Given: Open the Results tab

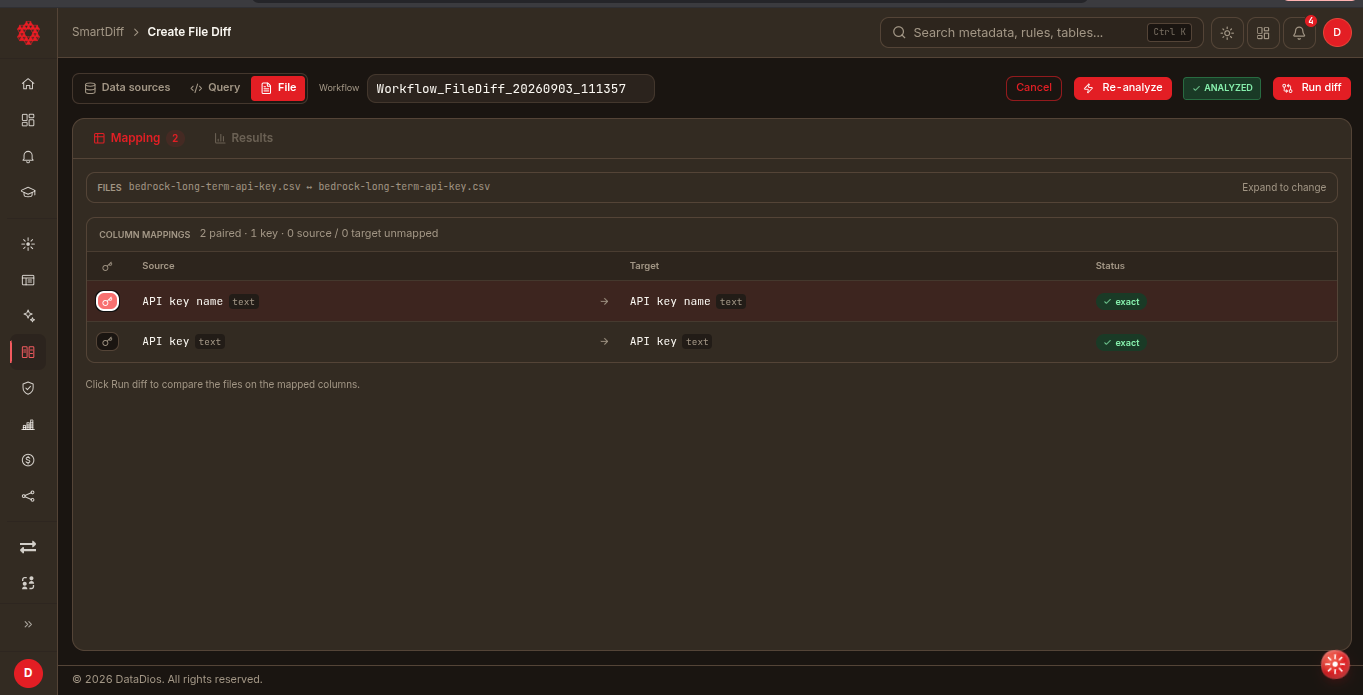Looking at the screenshot, I should pyautogui.click(x=243, y=138).
